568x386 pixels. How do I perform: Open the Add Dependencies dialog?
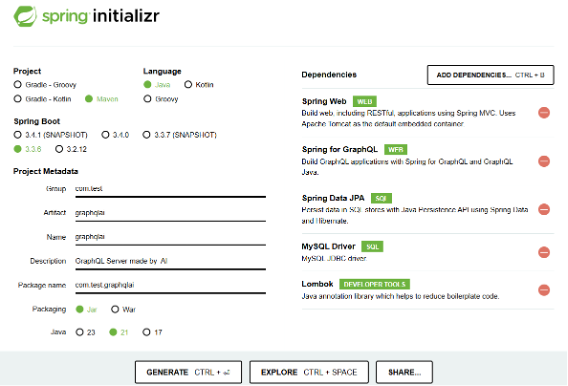[x=490, y=75]
